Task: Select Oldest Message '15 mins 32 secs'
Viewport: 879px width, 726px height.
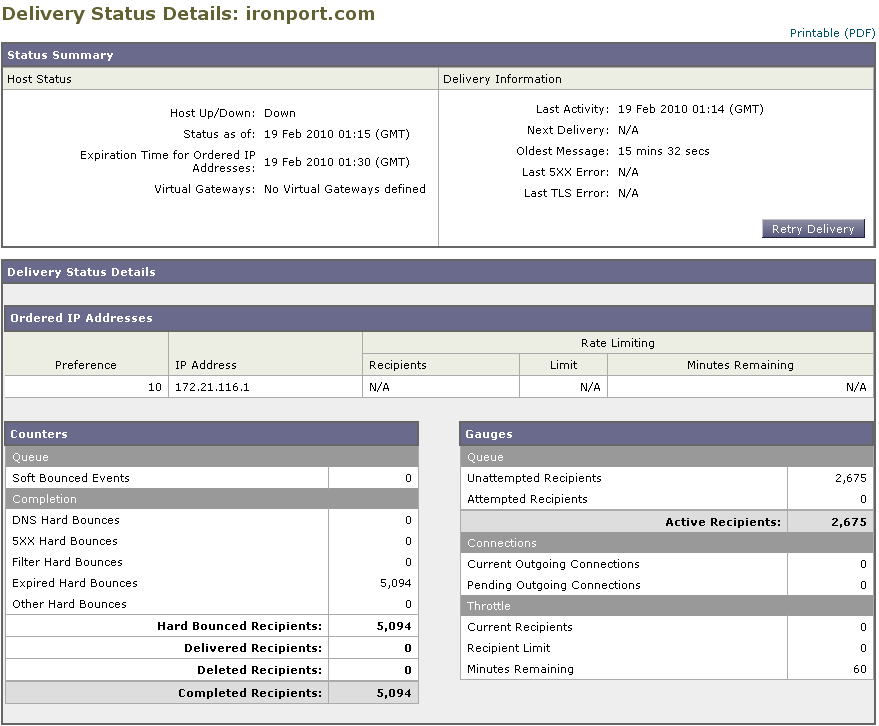Action: [664, 151]
